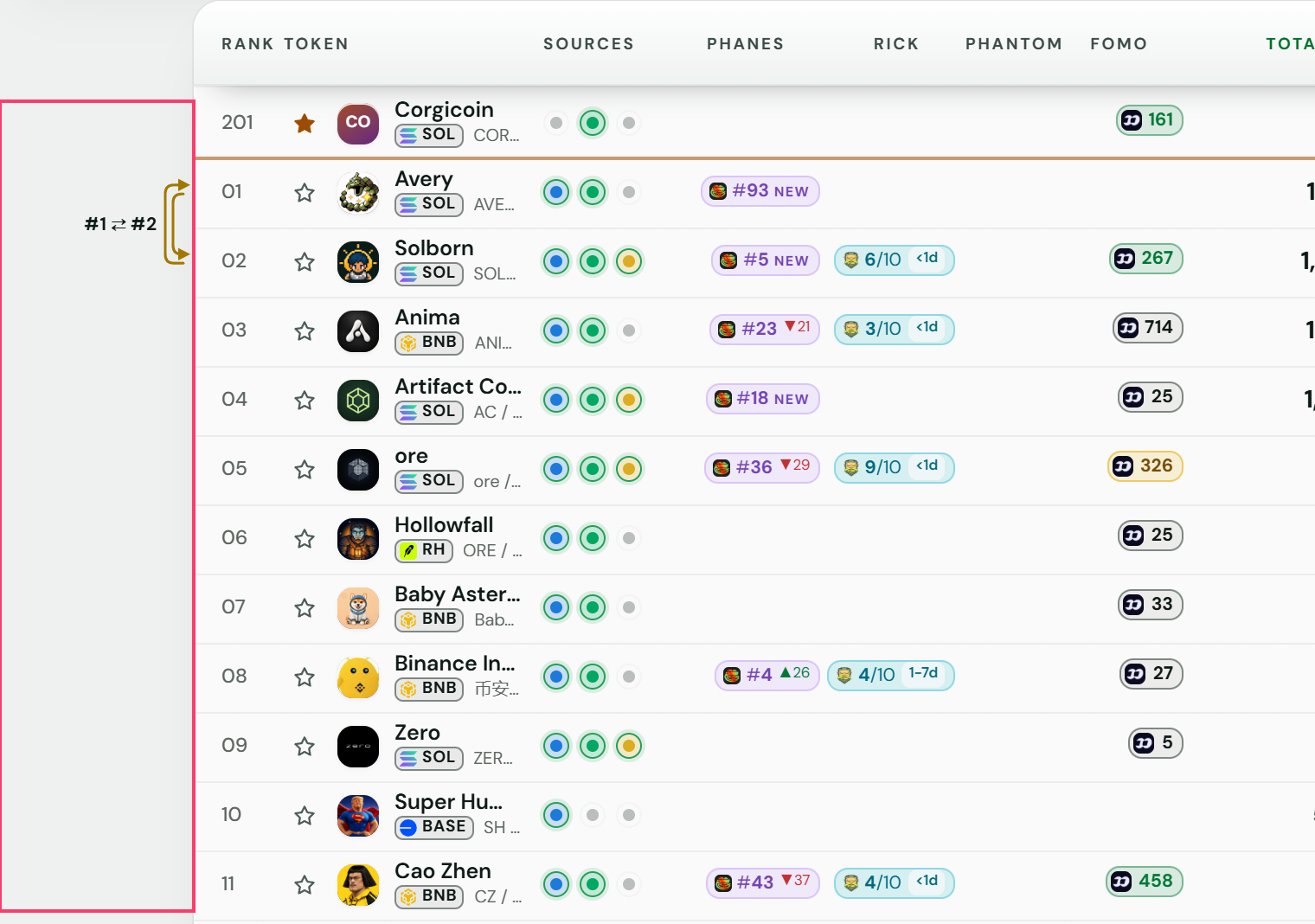Click the 458 FOMO badge for Cao Zhen
The width and height of the screenshot is (1315, 924).
(1144, 882)
